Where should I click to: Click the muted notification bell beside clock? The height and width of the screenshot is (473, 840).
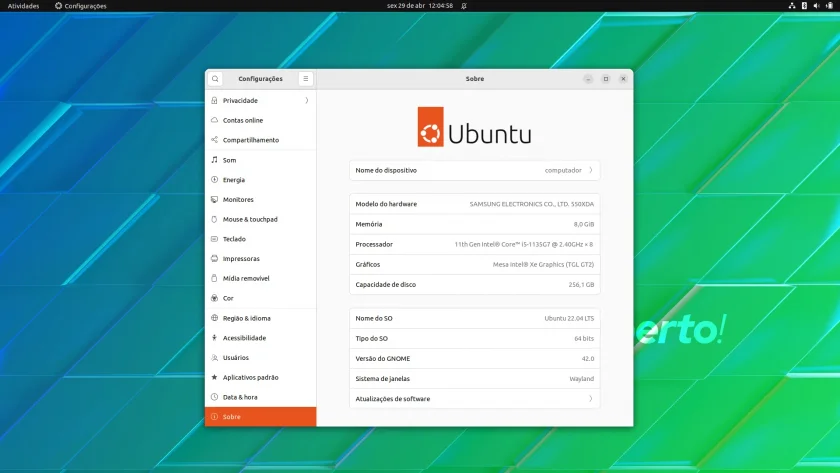click(464, 6)
